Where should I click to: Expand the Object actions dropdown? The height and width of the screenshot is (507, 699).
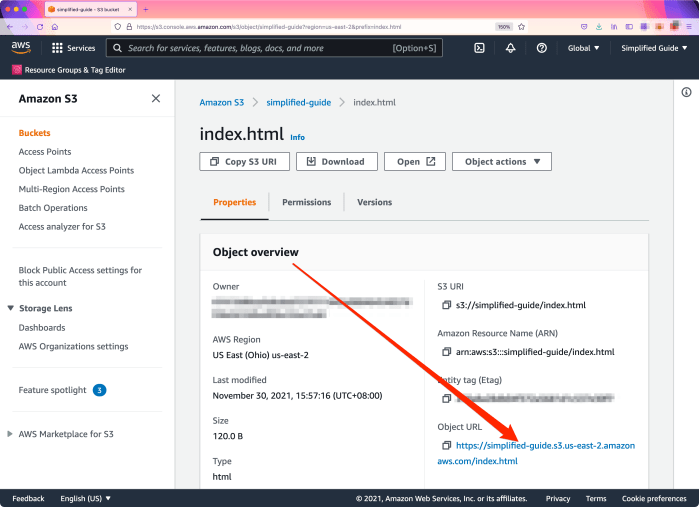[502, 161]
